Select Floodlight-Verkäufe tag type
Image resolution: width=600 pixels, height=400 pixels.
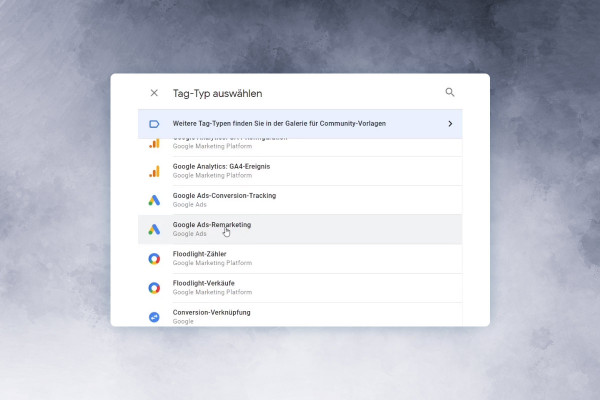click(x=300, y=288)
